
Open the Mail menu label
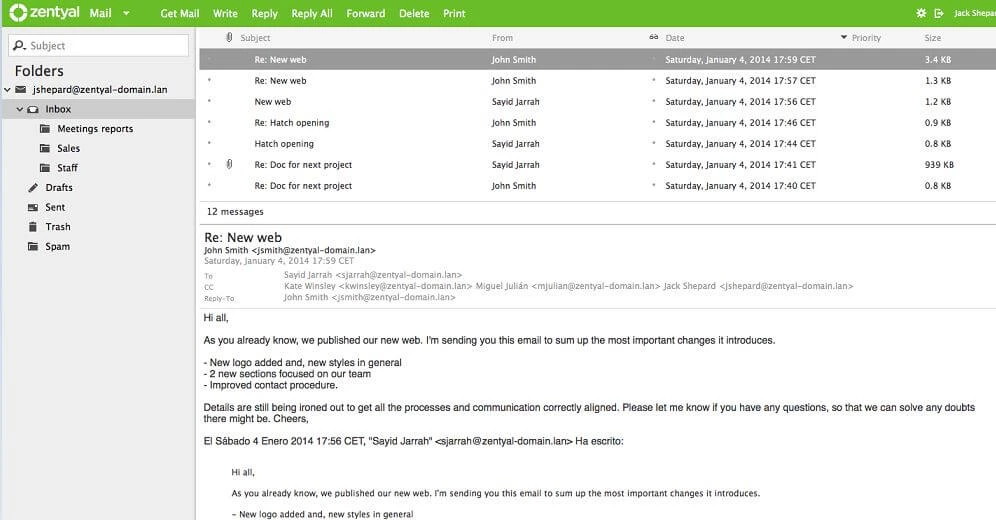pyautogui.click(x=100, y=13)
